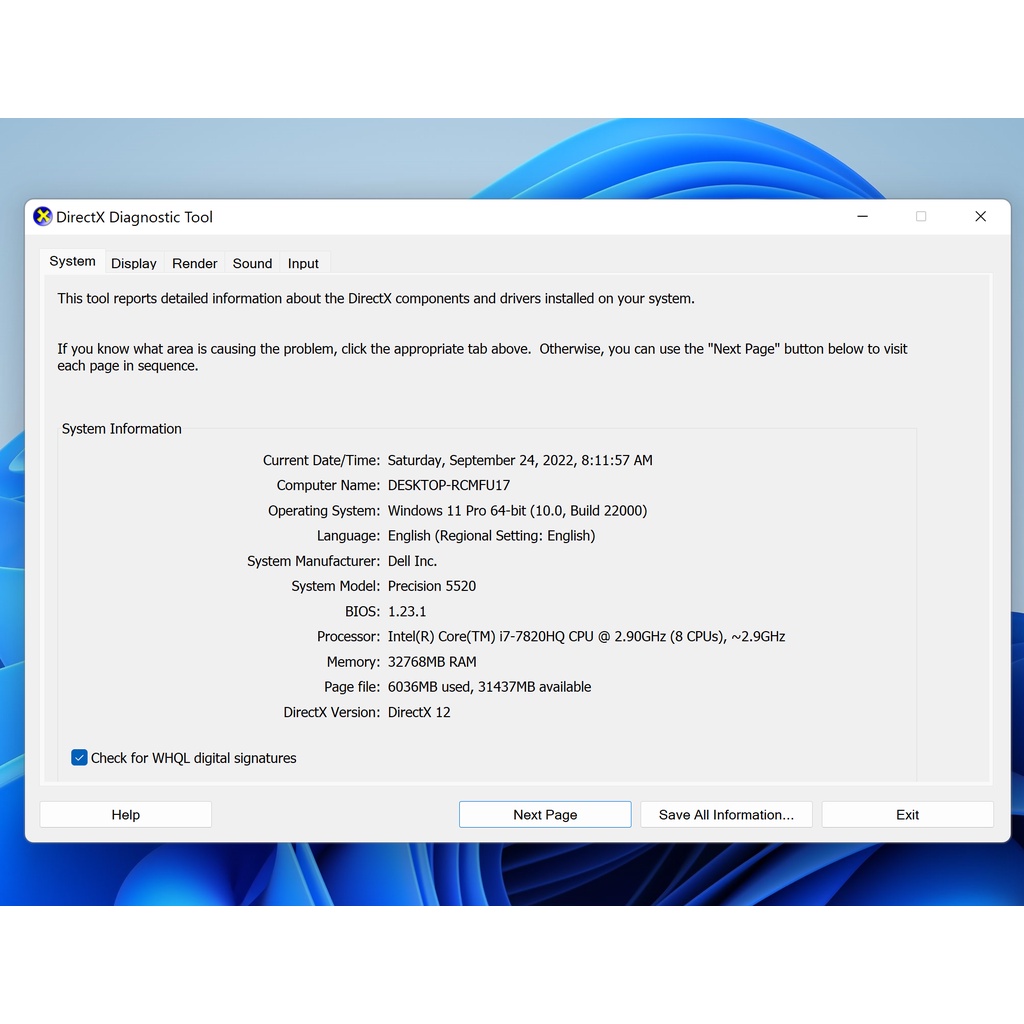Click the Next Page button
Image resolution: width=1024 pixels, height=1024 pixels.
tap(545, 815)
